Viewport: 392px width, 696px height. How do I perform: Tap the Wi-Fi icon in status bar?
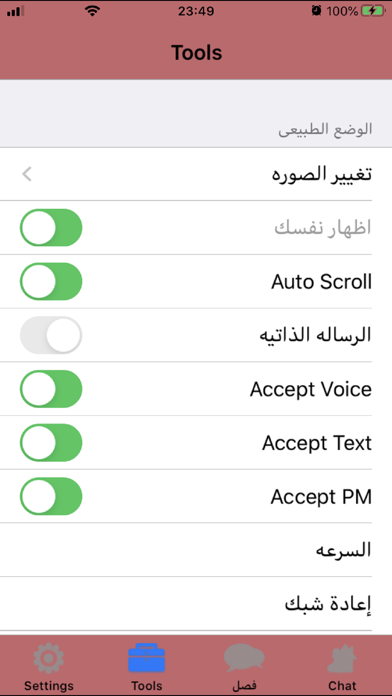tap(92, 11)
